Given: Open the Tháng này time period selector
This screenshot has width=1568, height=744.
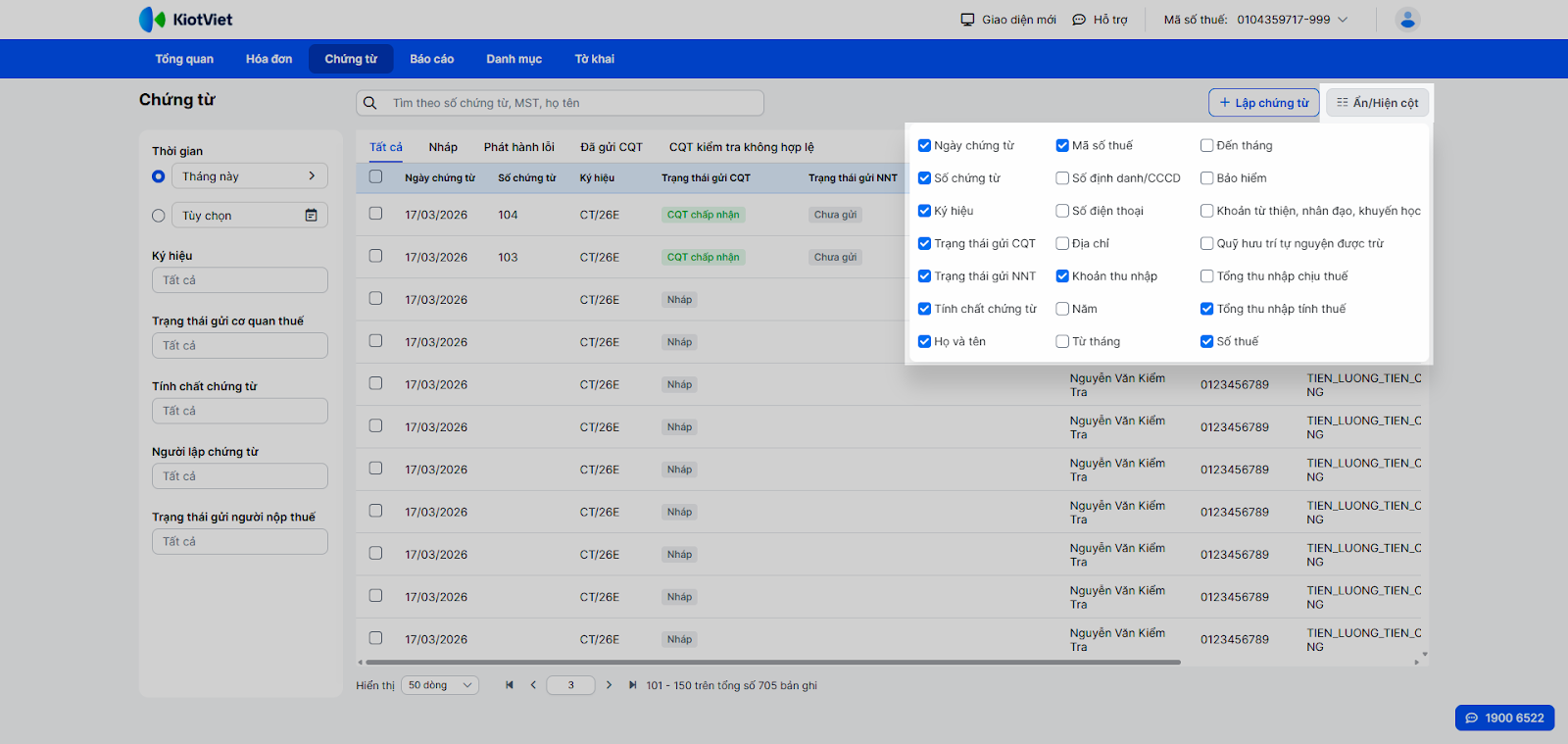Looking at the screenshot, I should 249,176.
